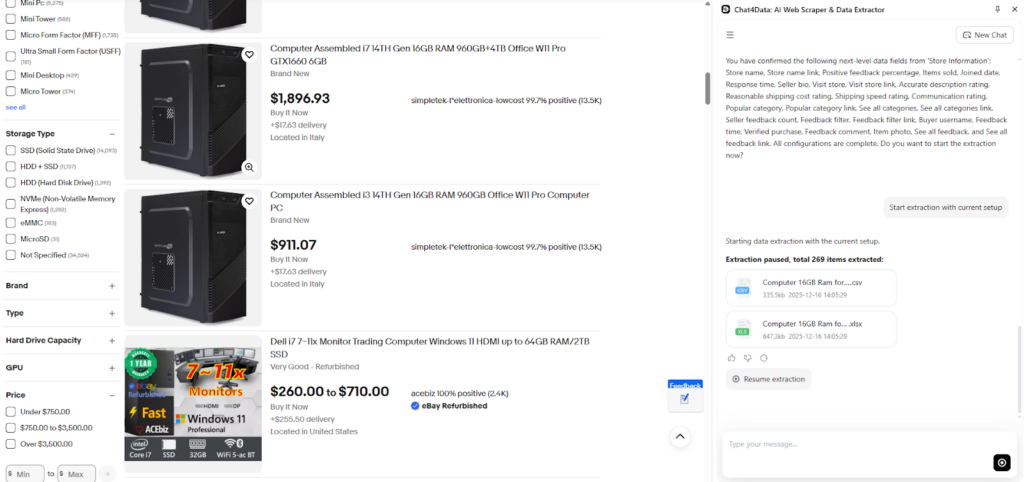Open the blue Feedback widget
Image resolution: width=1024 pixels, height=482 pixels.
tap(685, 395)
